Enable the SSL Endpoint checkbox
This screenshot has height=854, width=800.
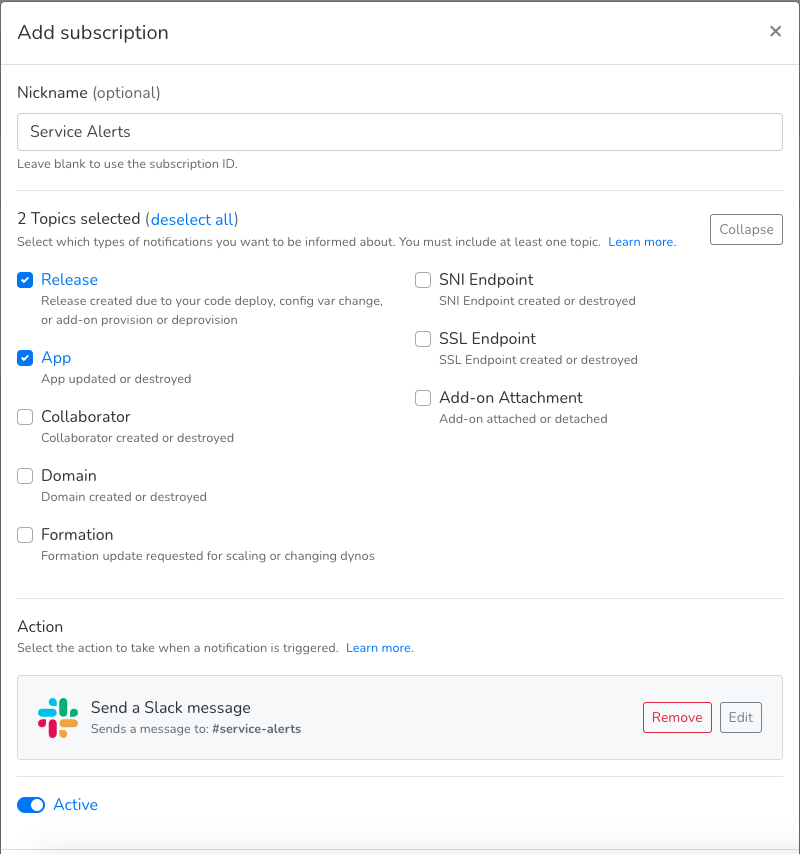point(424,339)
